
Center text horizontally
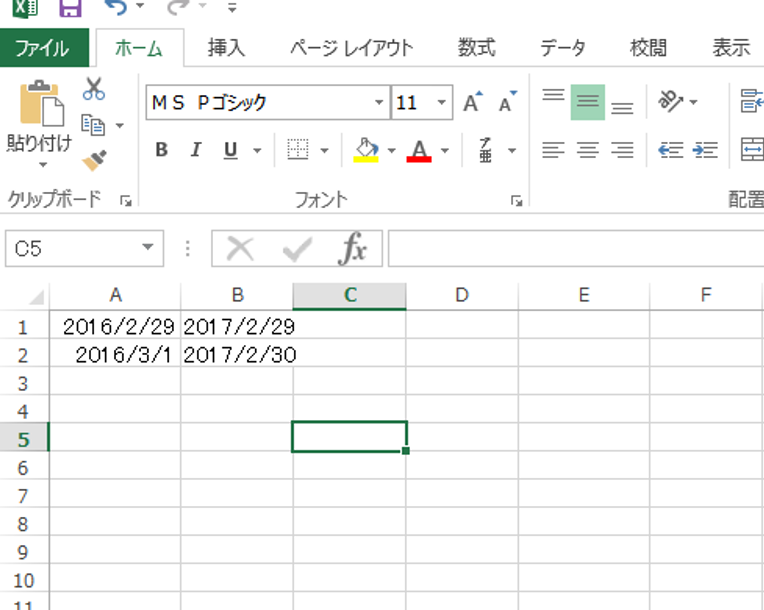(588, 150)
